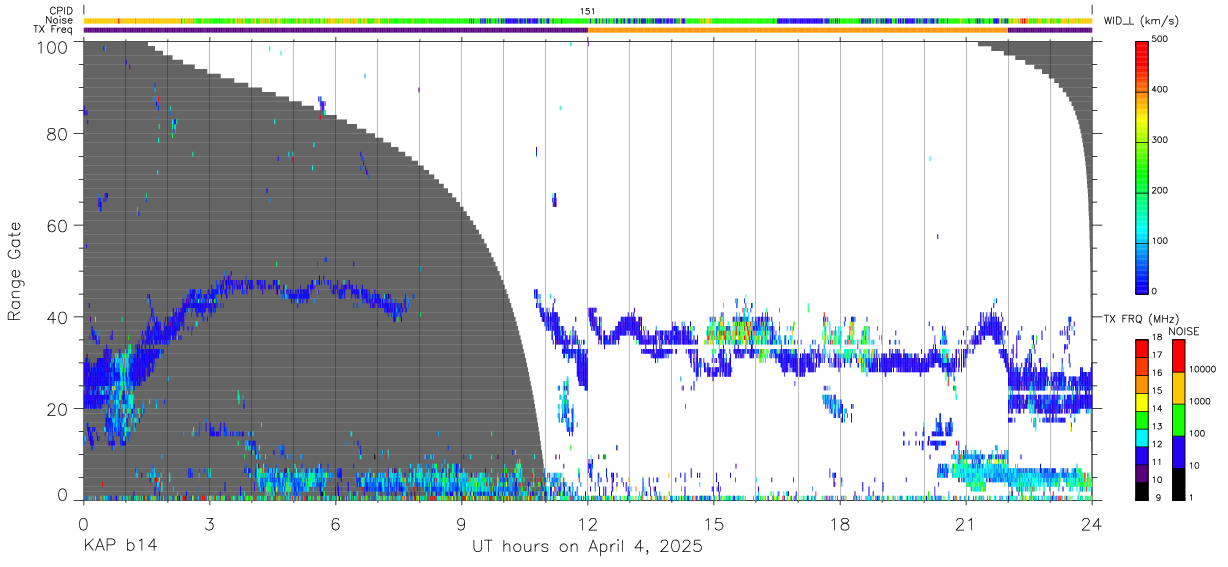The width and height of the screenshot is (1228, 567).
Task: Click the UT hour 21 tick label
Action: [x=966, y=524]
